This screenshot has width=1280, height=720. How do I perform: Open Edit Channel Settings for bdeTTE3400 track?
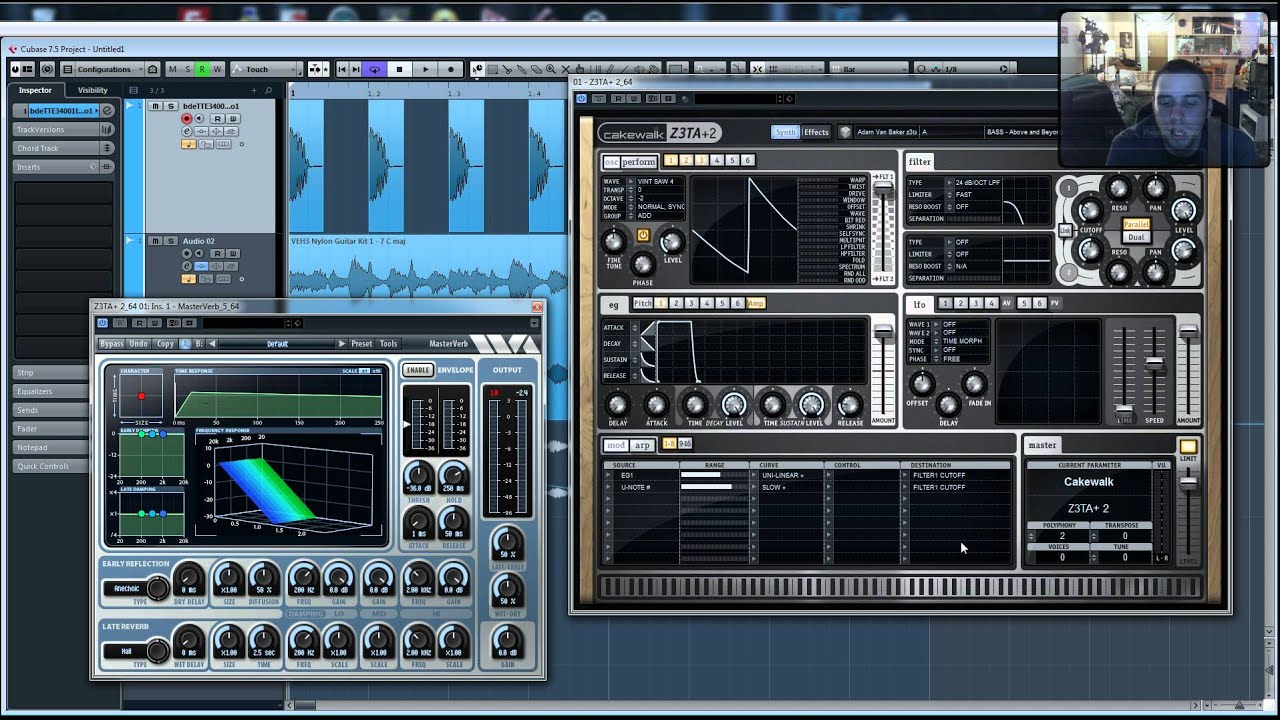tap(186, 131)
